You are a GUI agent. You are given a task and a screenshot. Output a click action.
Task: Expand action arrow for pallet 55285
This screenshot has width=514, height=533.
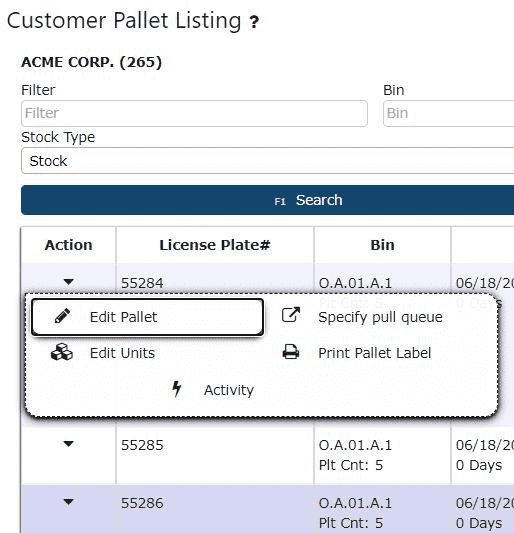[69, 444]
